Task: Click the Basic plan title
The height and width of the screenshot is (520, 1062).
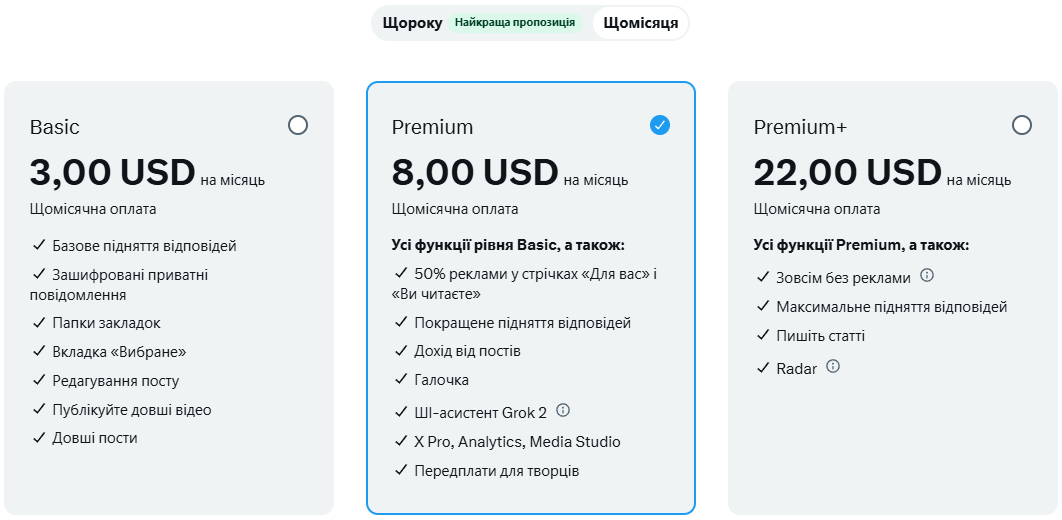Action: [x=55, y=127]
